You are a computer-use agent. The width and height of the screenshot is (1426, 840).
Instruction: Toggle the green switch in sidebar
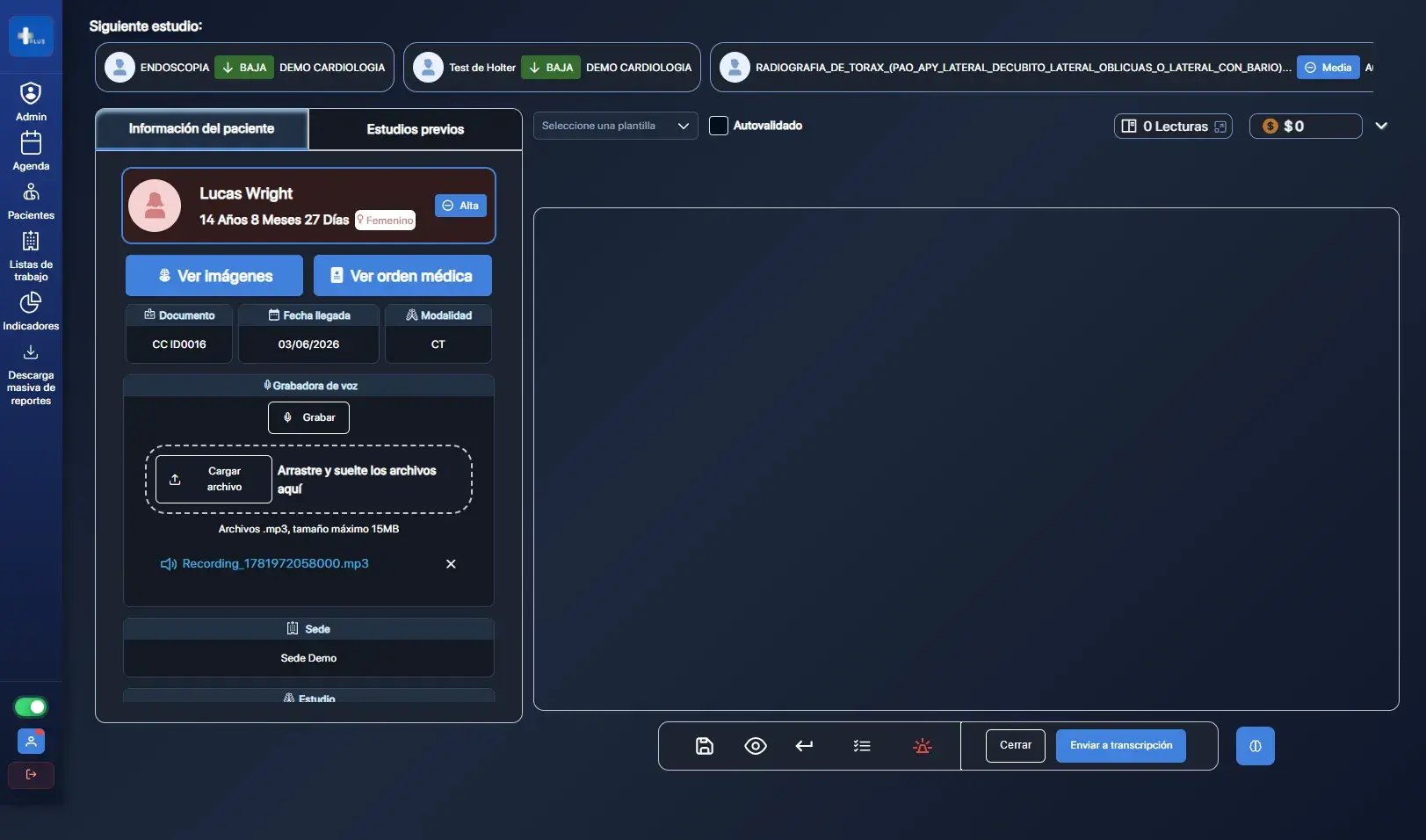pyautogui.click(x=31, y=706)
